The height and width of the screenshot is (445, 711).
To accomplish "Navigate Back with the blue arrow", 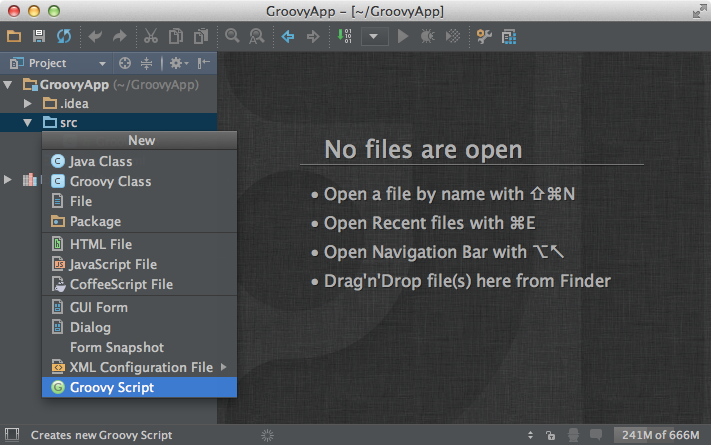I will coord(287,36).
